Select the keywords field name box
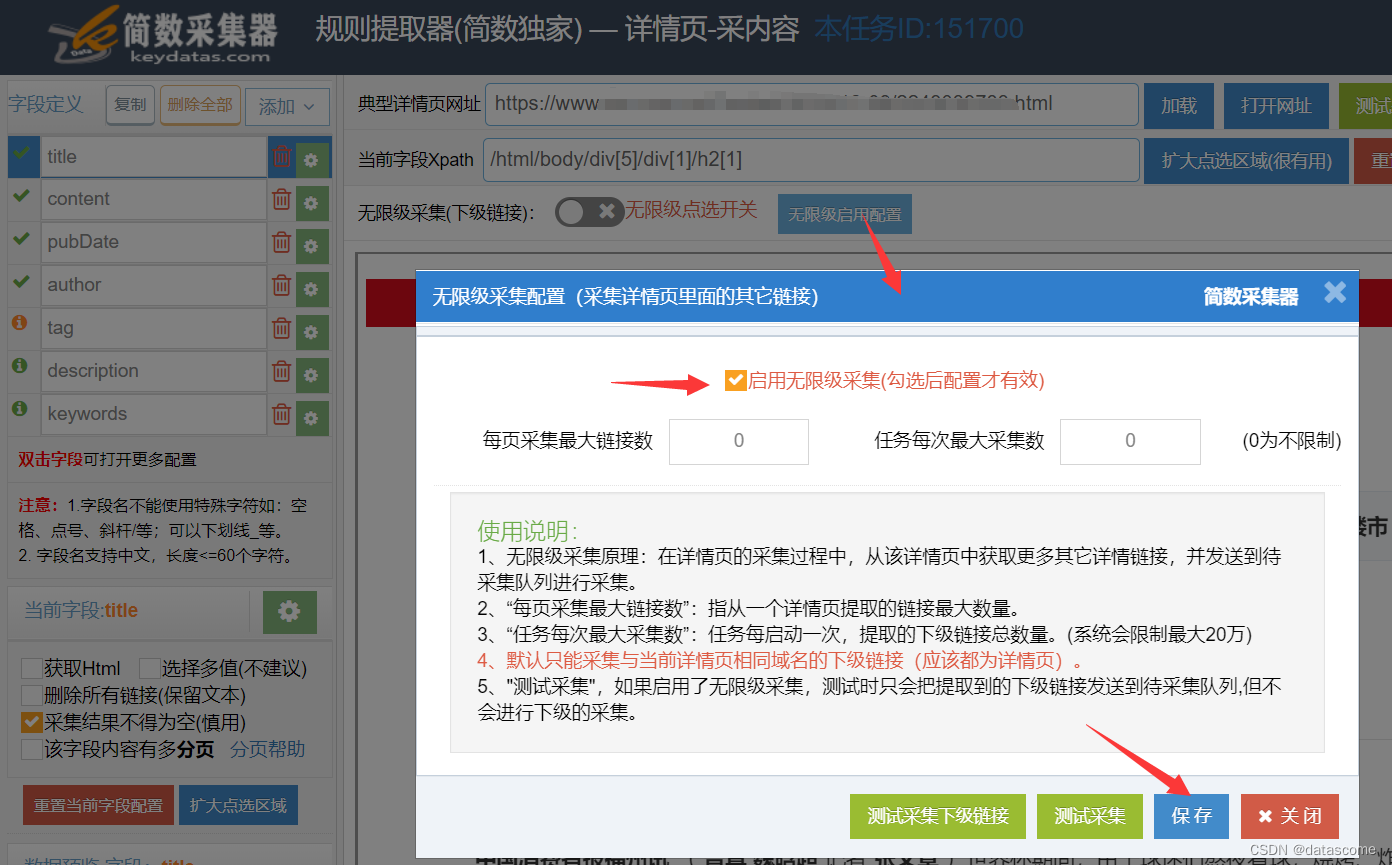The height and width of the screenshot is (865, 1392). coord(154,414)
